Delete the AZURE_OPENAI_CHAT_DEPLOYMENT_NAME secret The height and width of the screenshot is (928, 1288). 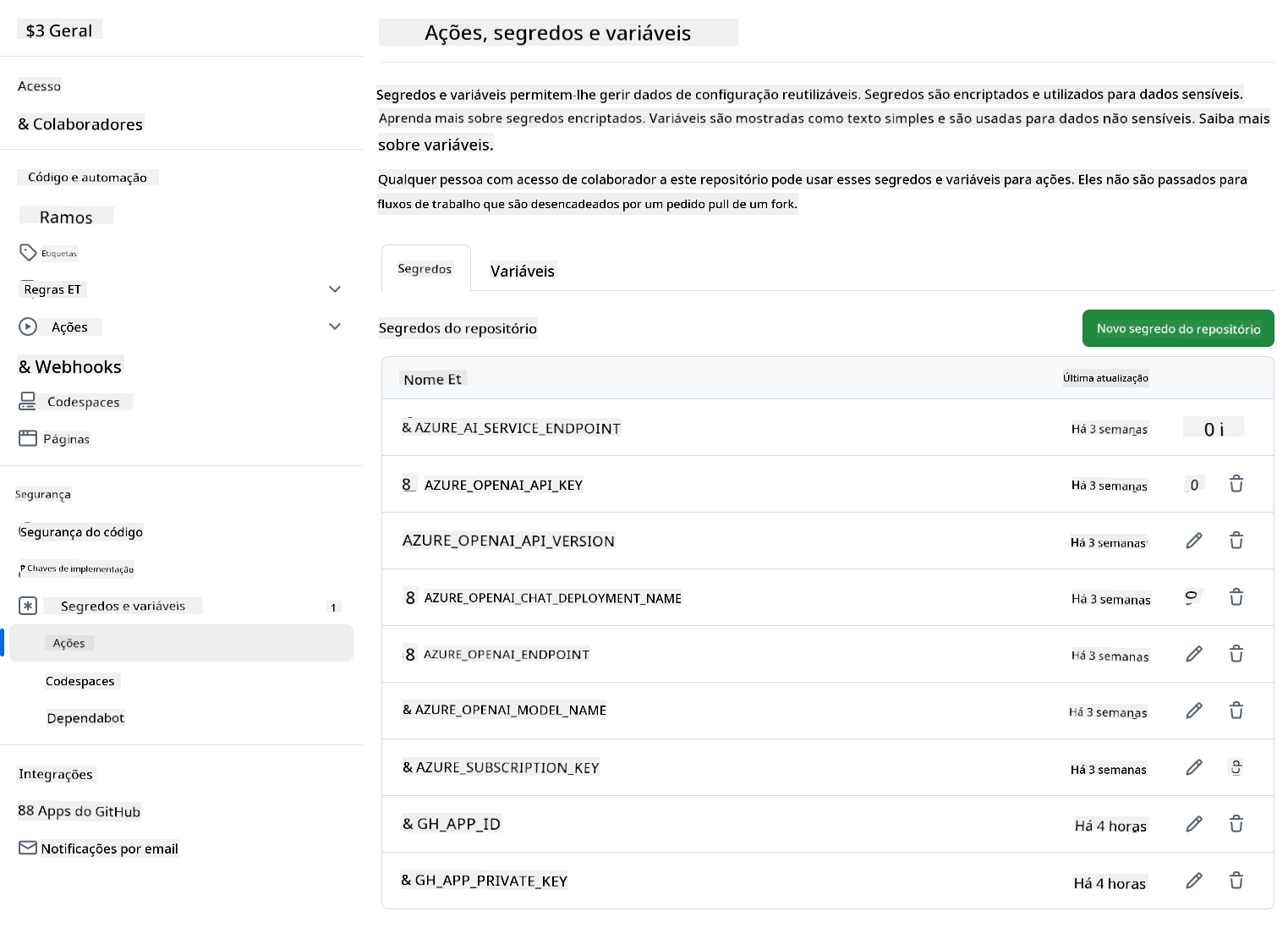pos(1236,597)
